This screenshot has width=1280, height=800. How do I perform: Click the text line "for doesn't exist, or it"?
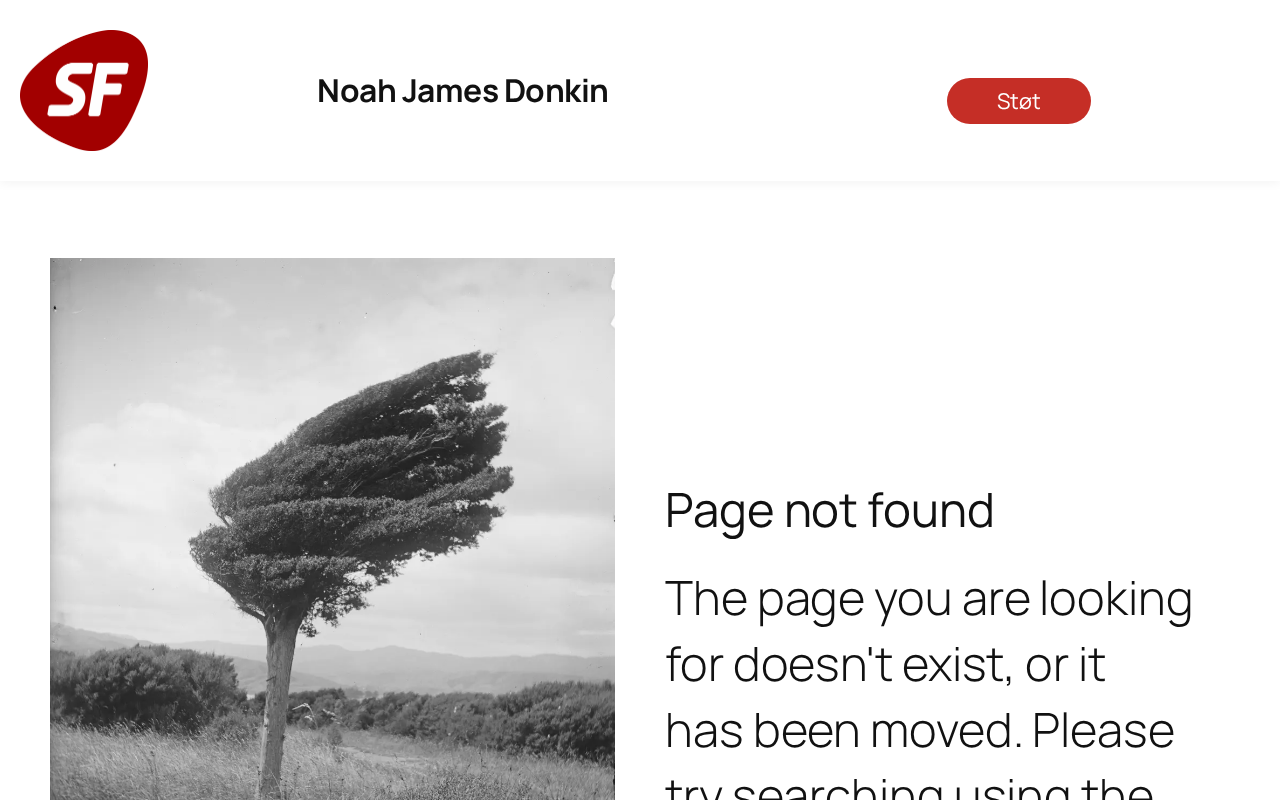[x=885, y=664]
